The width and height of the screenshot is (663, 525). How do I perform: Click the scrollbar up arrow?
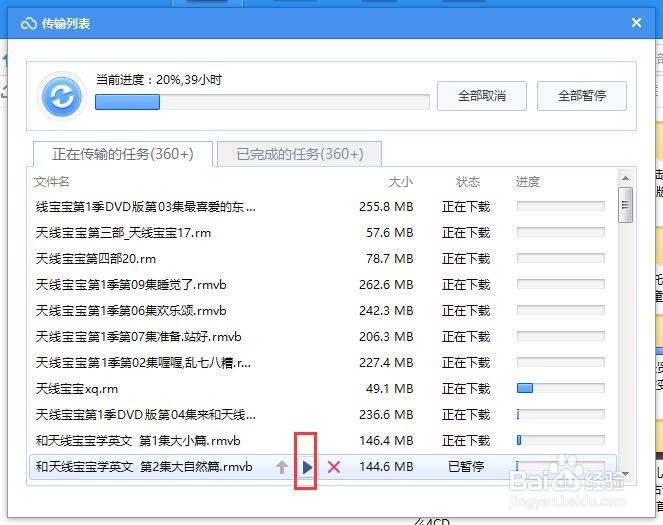click(625, 178)
